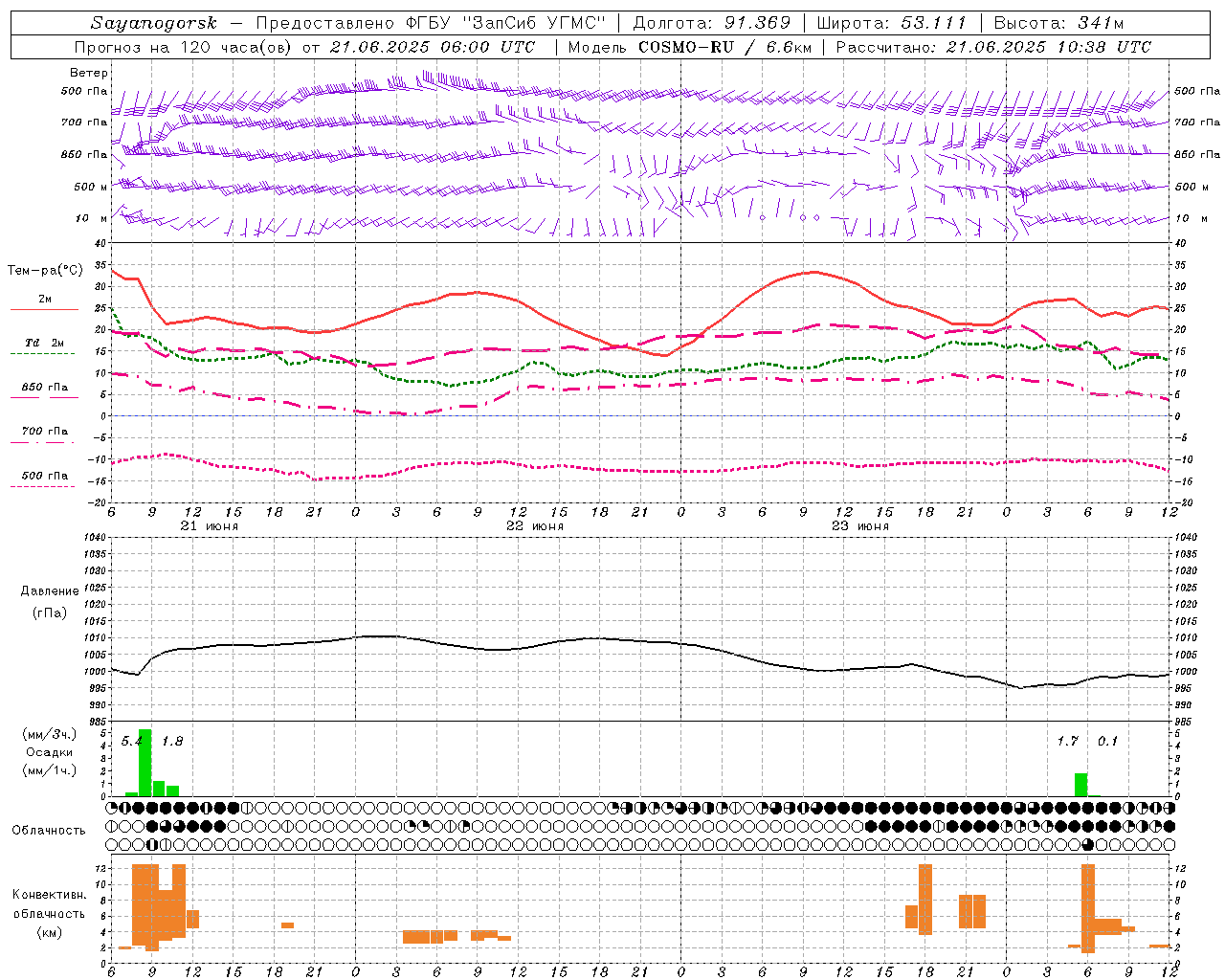Image resolution: width=1225 pixels, height=980 pixels.
Task: Click the tallest green precipitation bar on 21 June
Action: (x=145, y=763)
